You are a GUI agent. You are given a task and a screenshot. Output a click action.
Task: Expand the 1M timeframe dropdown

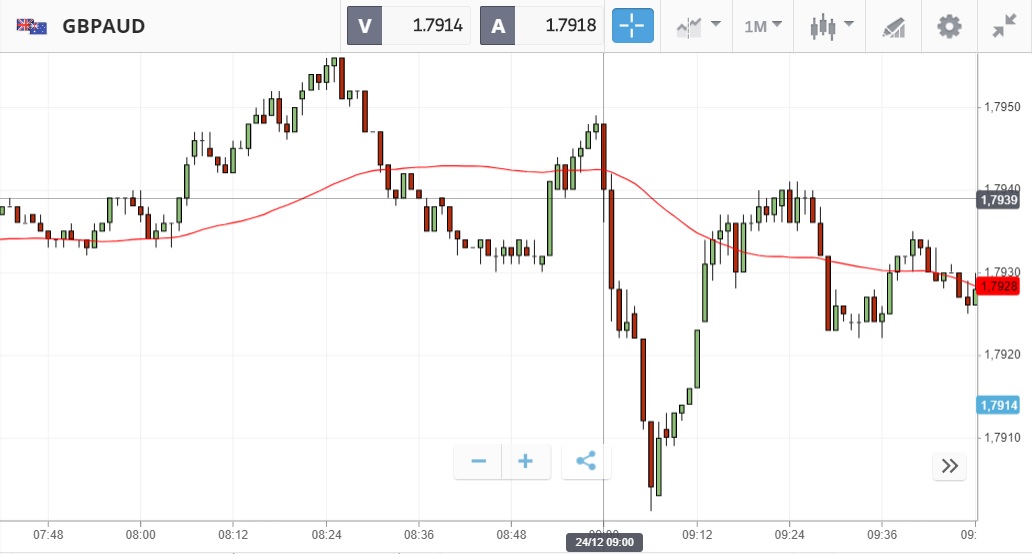tap(763, 26)
